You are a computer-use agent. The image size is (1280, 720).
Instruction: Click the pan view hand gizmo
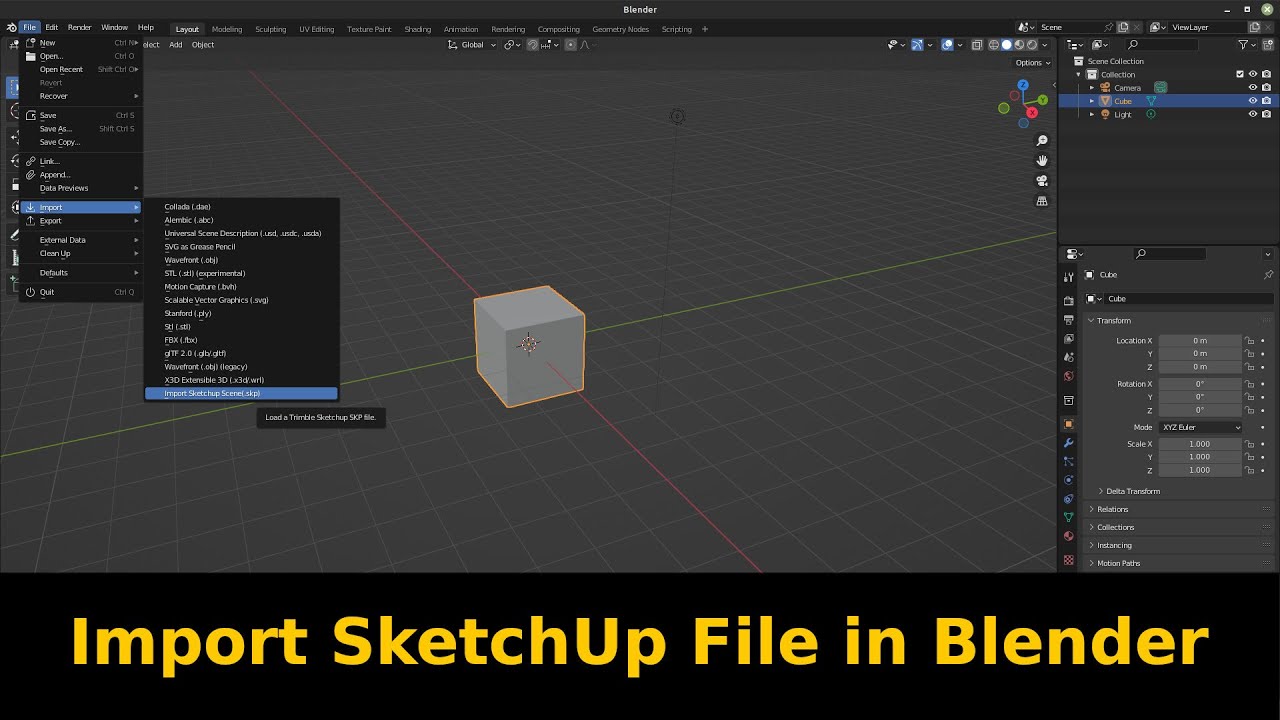[x=1042, y=161]
